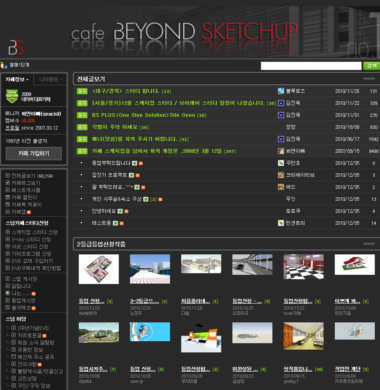Open the checkered floor room thumbnail
The width and height of the screenshot is (380, 390).
pyautogui.click(x=303, y=266)
